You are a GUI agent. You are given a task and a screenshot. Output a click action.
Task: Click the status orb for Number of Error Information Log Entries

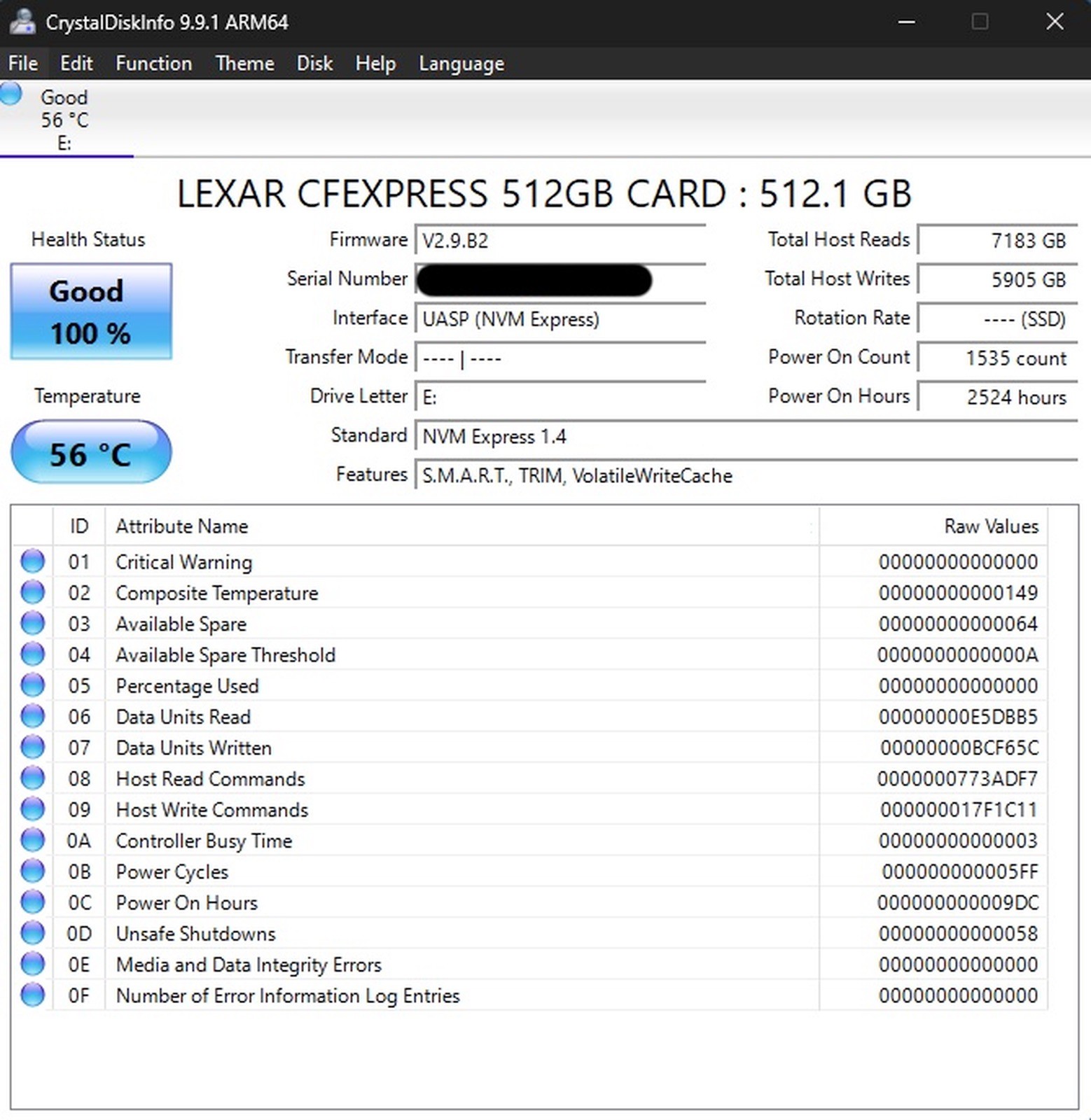click(32, 995)
